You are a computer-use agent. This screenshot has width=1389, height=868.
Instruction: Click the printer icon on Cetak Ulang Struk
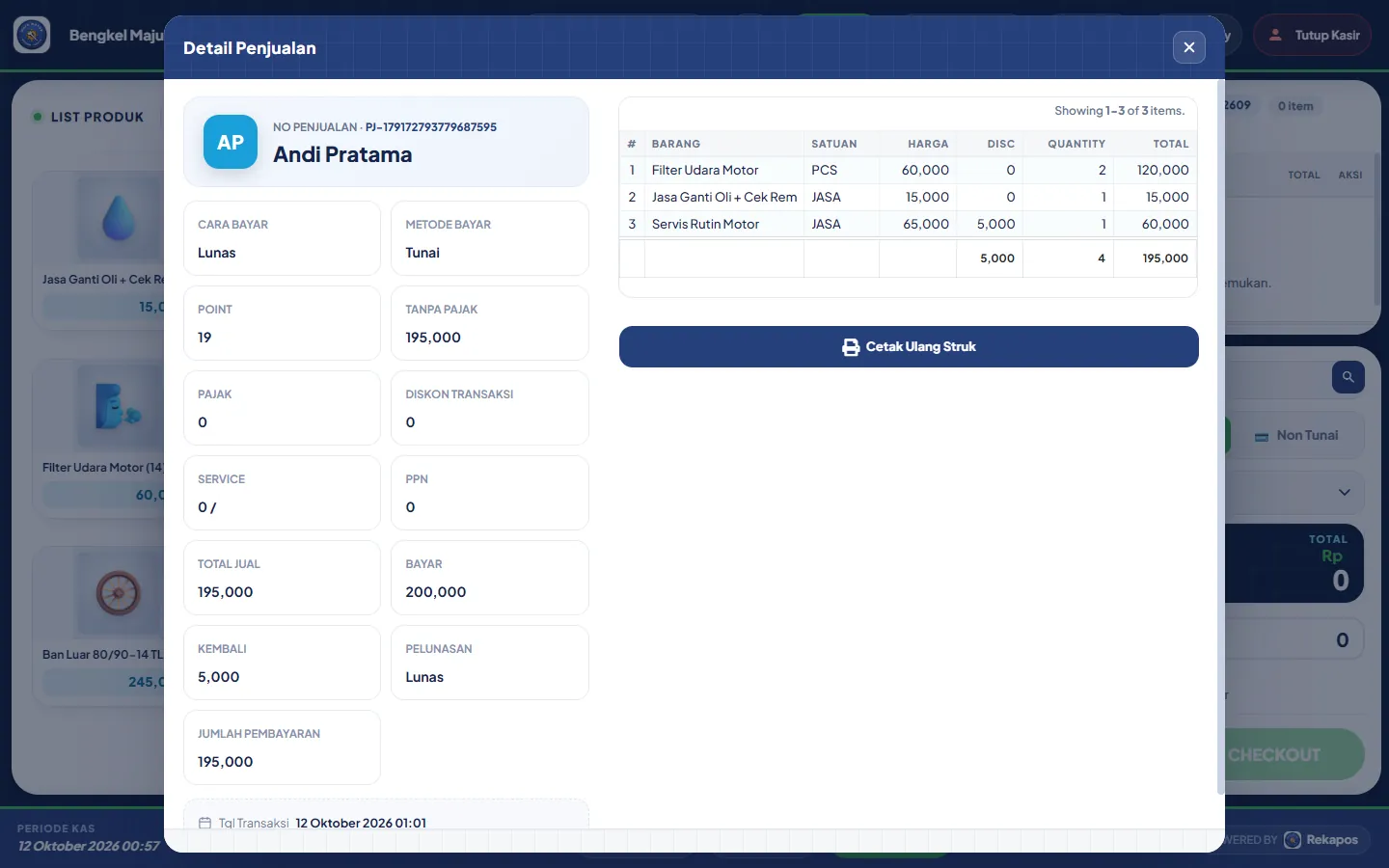pos(851,347)
